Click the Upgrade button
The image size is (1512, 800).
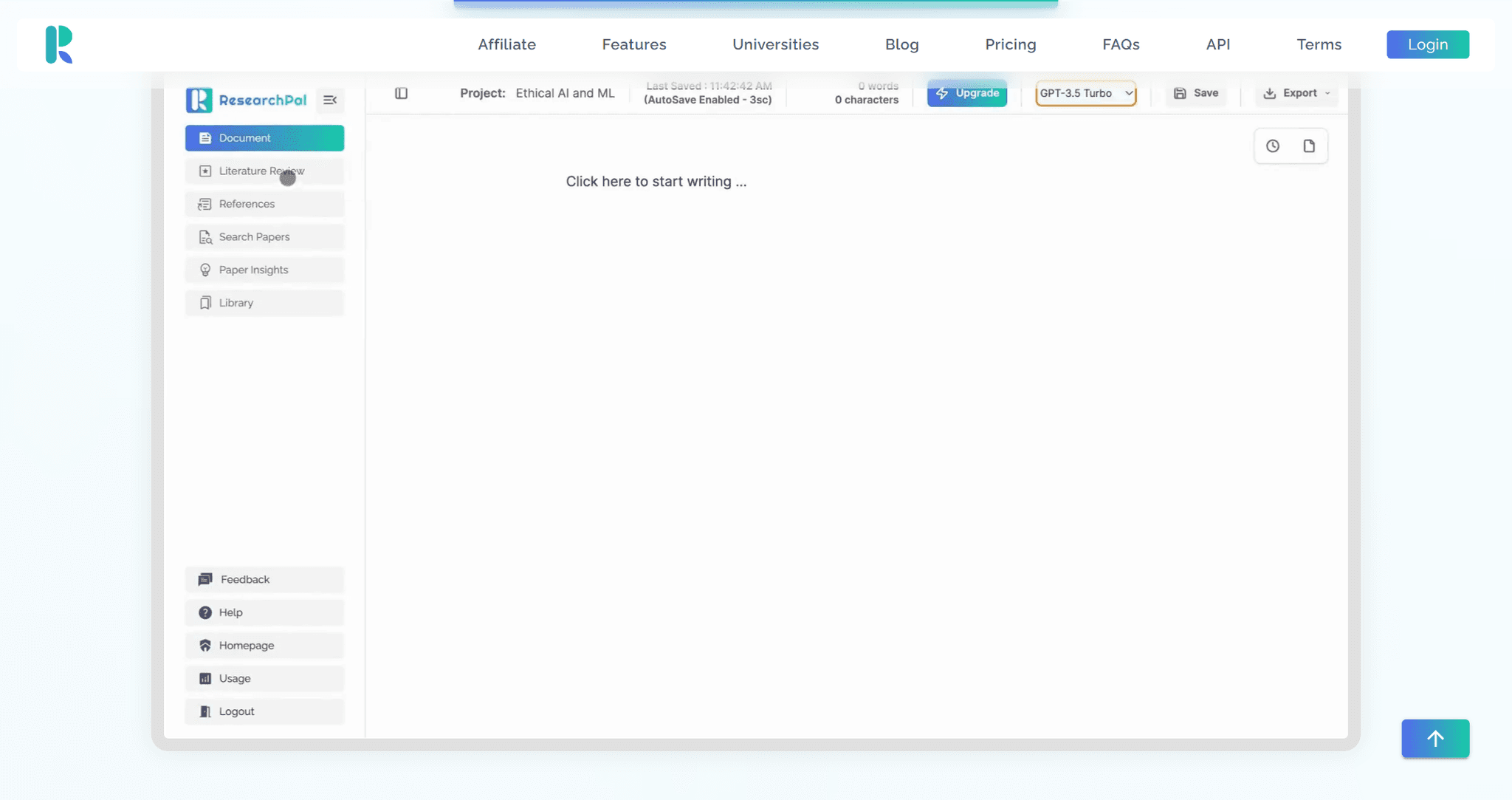[967, 93]
